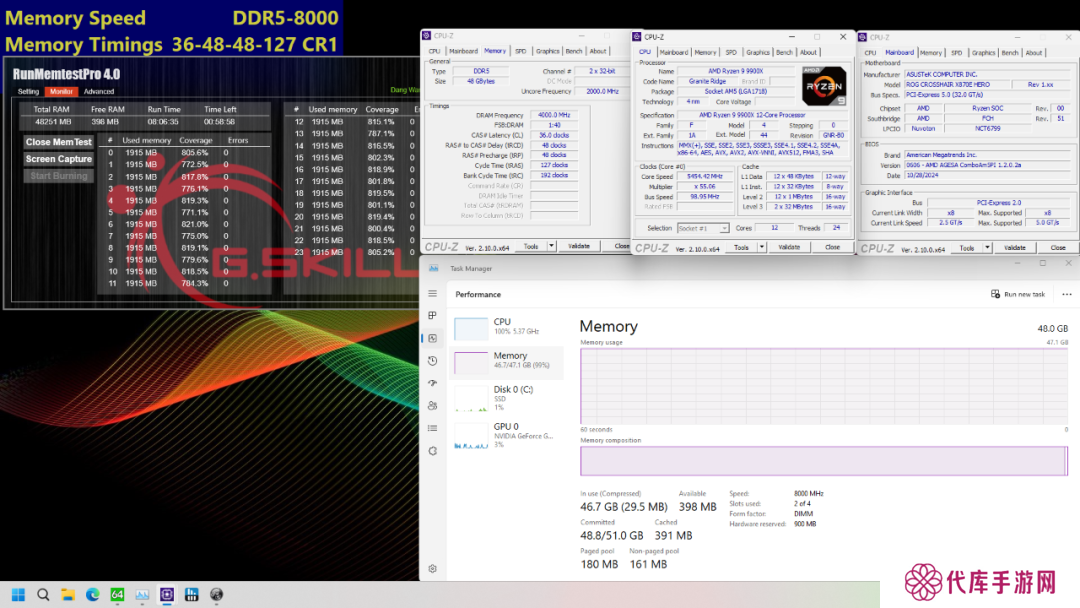Launch Microsoft Edge from taskbar
Screen dimensions: 1080x608
click(92, 594)
